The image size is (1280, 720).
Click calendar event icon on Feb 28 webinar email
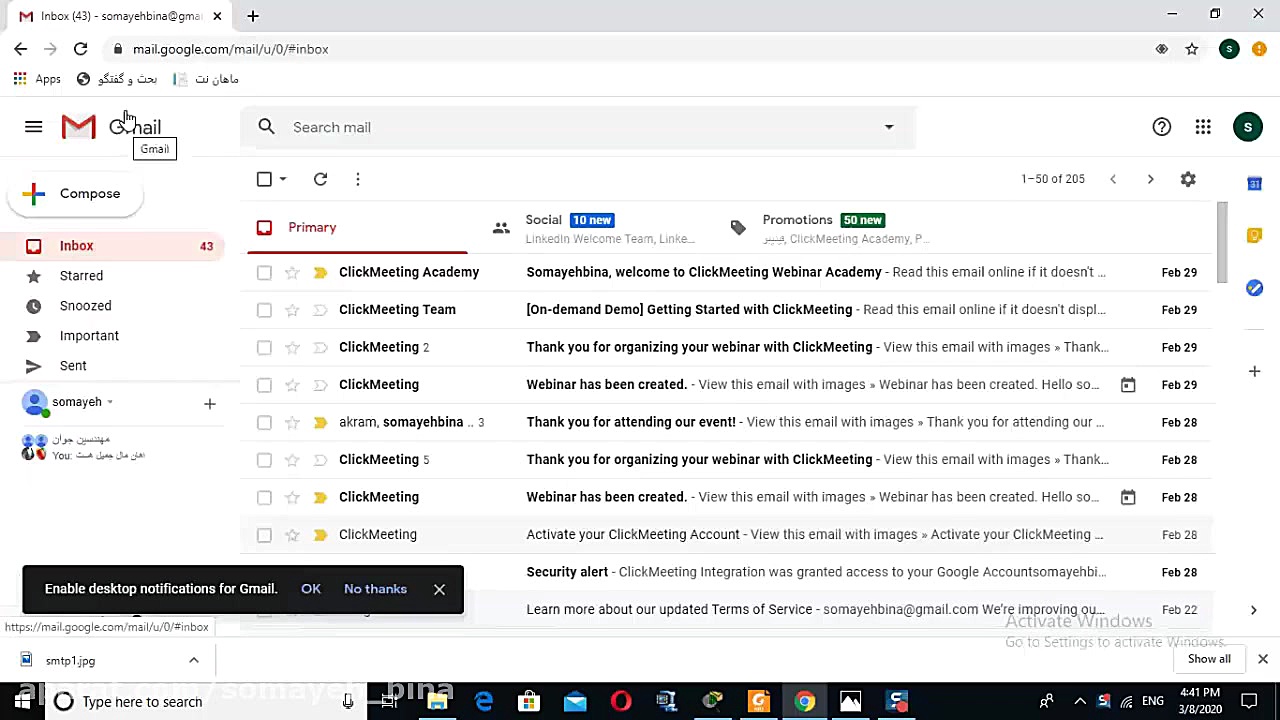(1127, 497)
